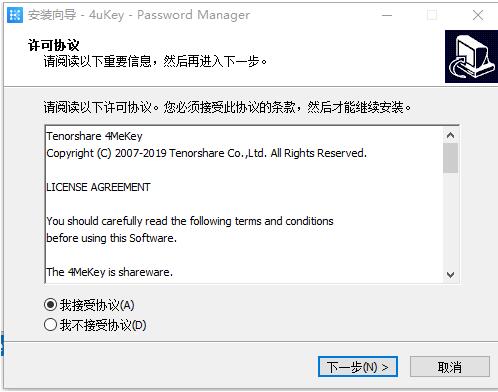
Task: Select the 我接受协议(A) radio button
Action: pos(50,305)
